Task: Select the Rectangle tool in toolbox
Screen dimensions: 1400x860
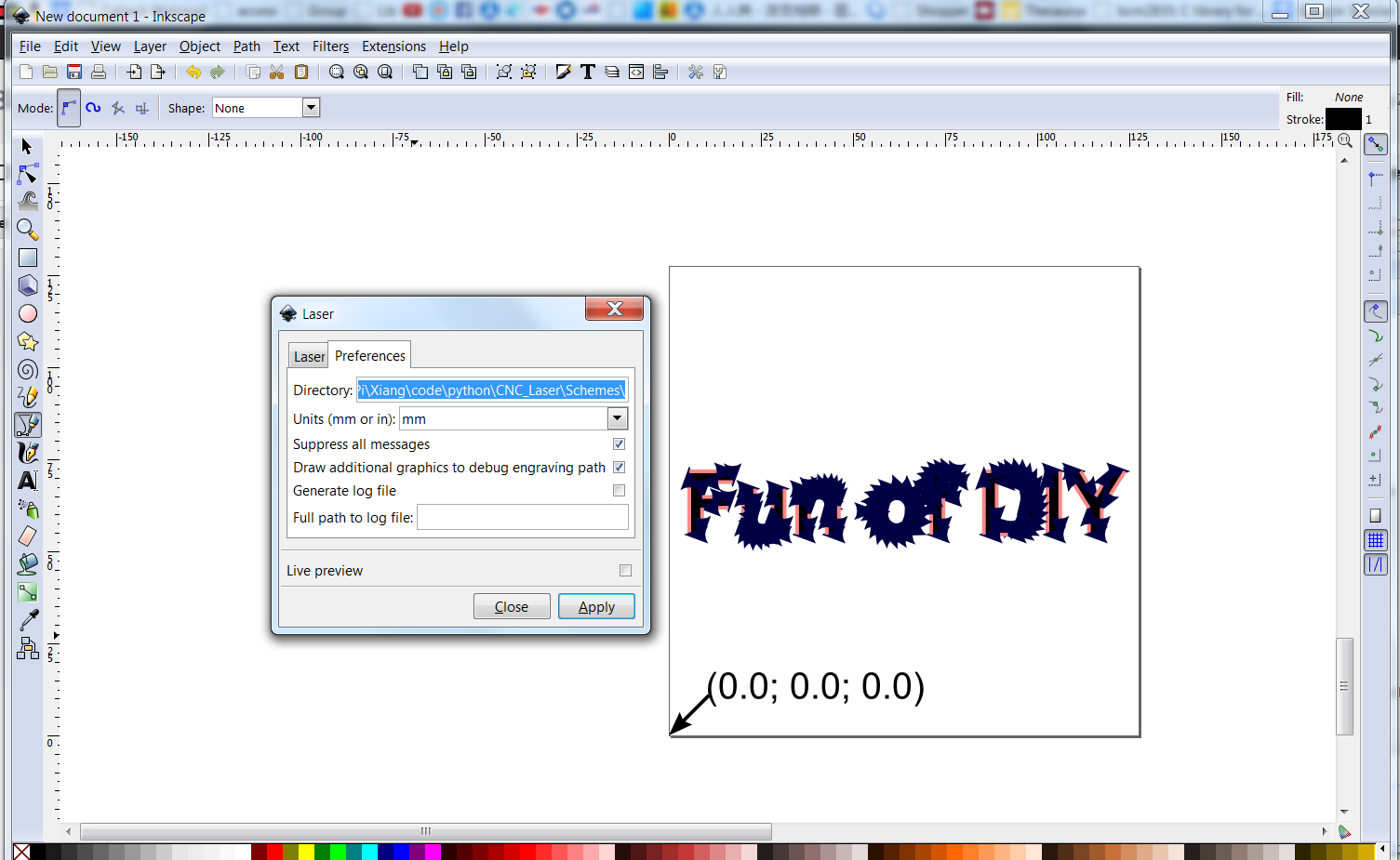Action: click(28, 258)
